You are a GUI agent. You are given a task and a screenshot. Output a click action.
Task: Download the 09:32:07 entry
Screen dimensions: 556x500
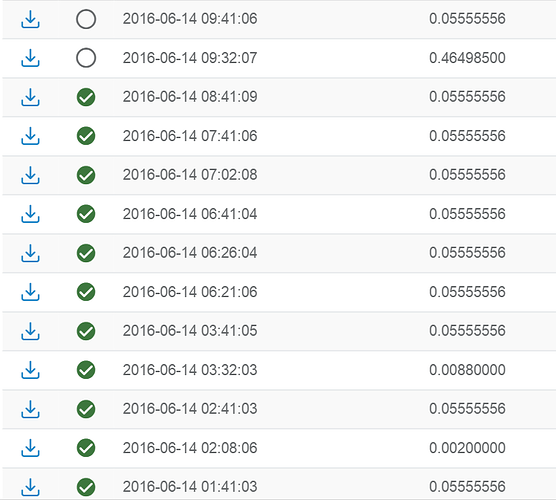[x=30, y=58]
